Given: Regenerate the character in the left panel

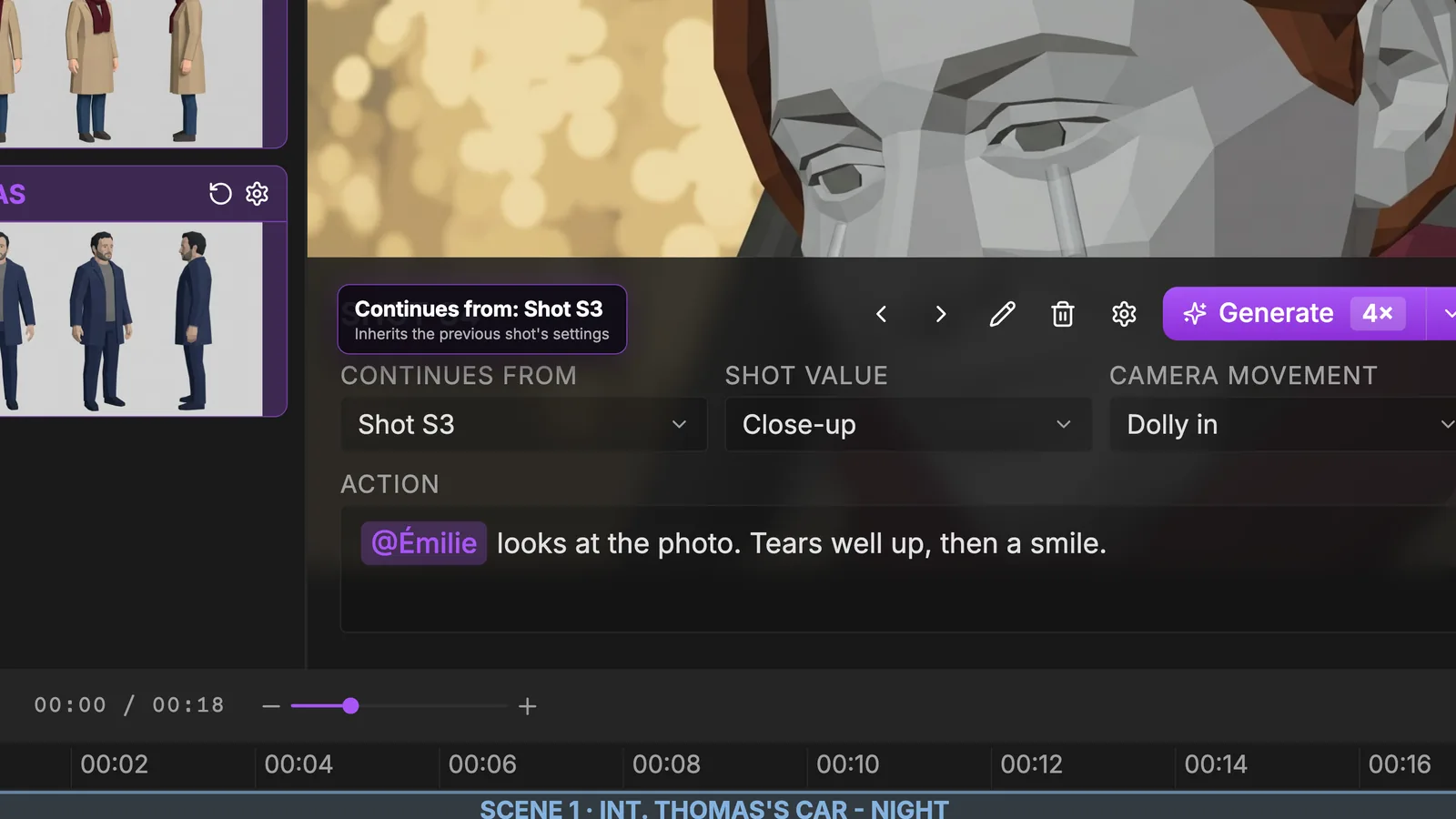Looking at the screenshot, I should (220, 194).
